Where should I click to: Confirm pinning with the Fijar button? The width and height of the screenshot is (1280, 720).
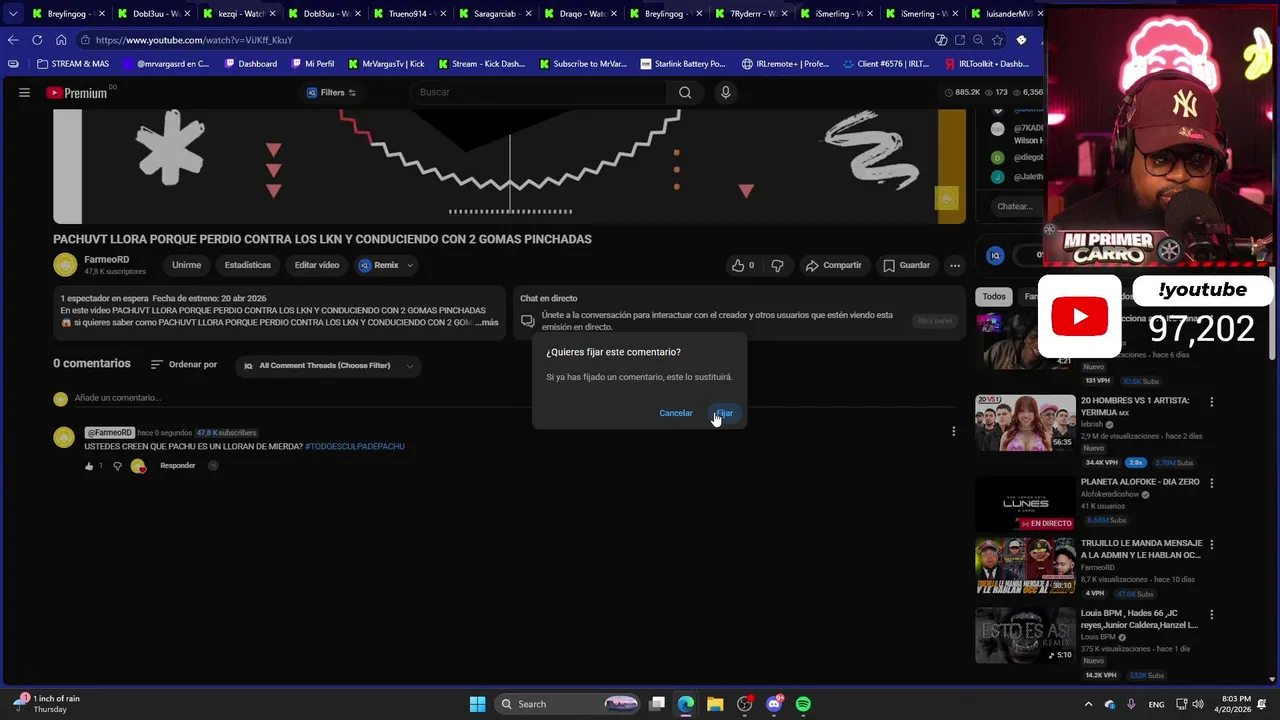725,413
